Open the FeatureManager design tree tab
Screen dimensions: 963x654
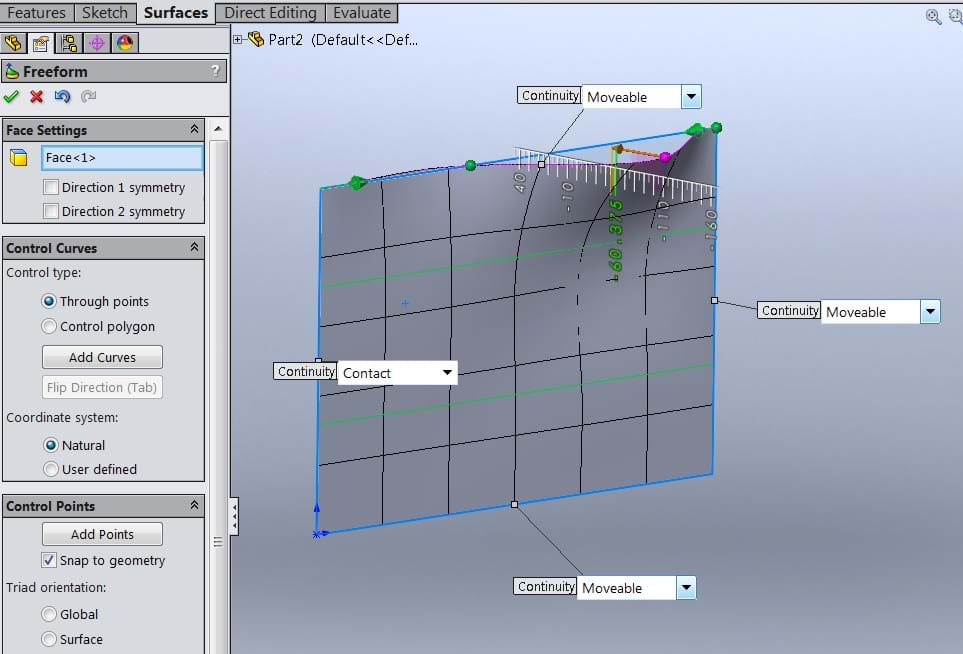coord(14,43)
